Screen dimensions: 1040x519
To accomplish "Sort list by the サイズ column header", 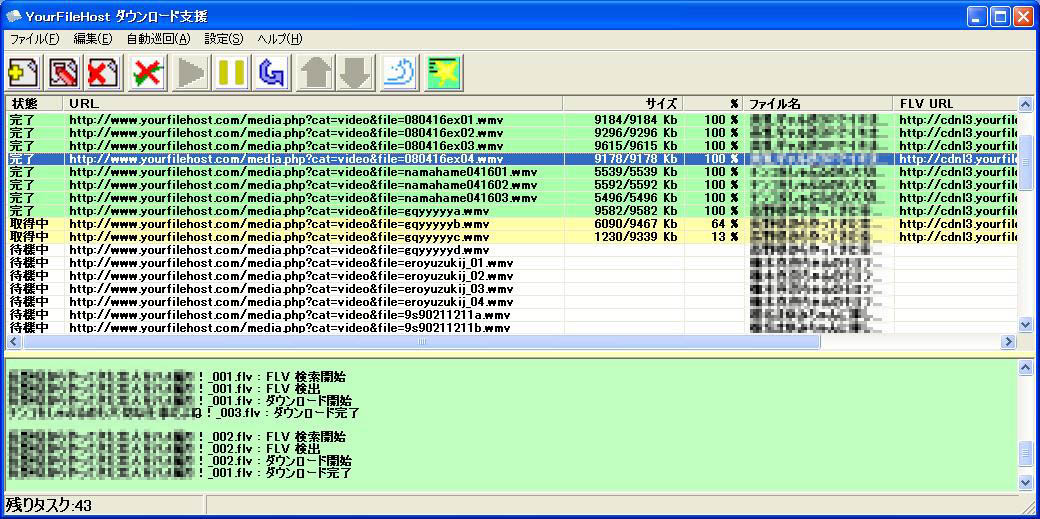I will 623,103.
